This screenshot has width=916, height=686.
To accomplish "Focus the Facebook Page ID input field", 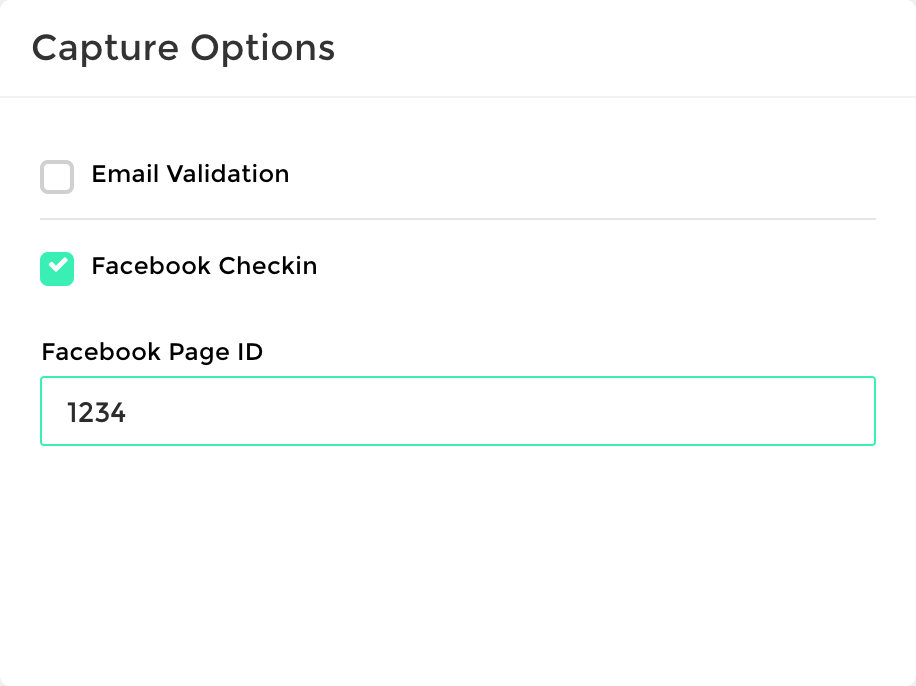I will click(x=457, y=411).
